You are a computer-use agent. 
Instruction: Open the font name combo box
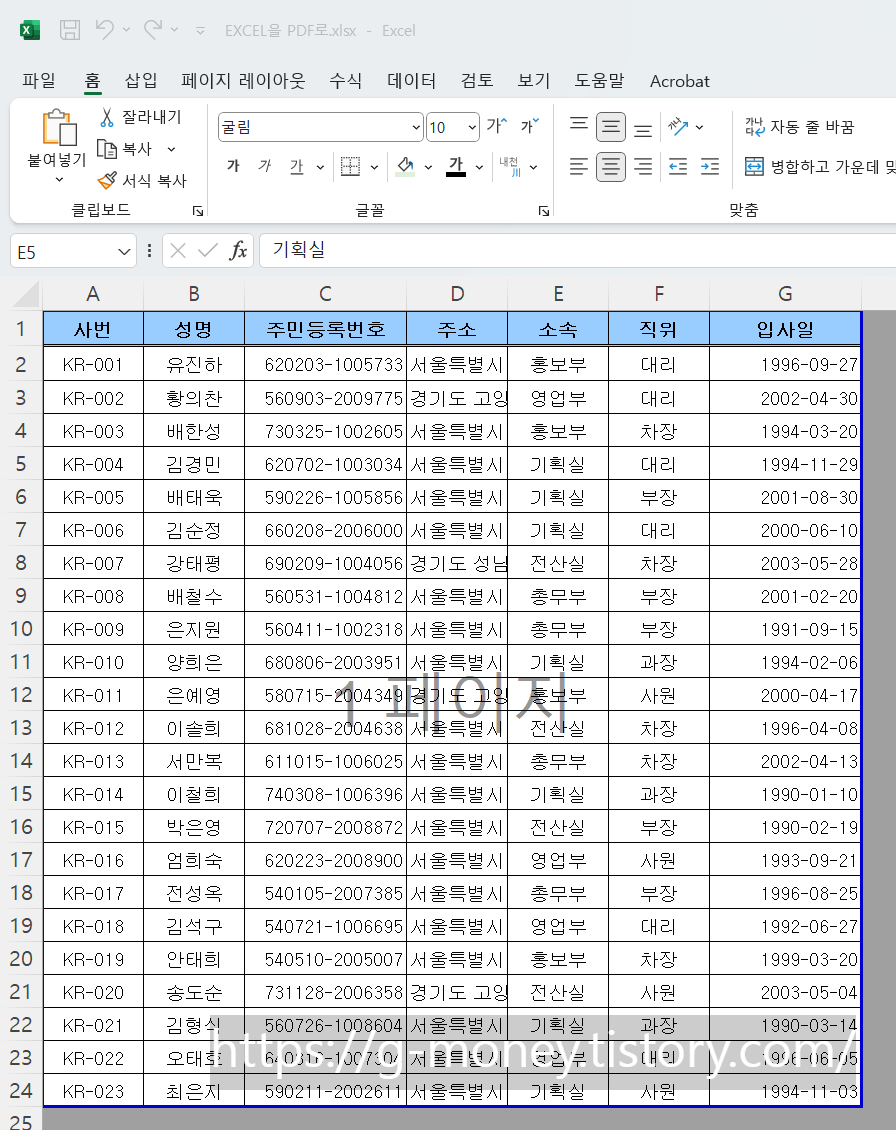point(319,128)
